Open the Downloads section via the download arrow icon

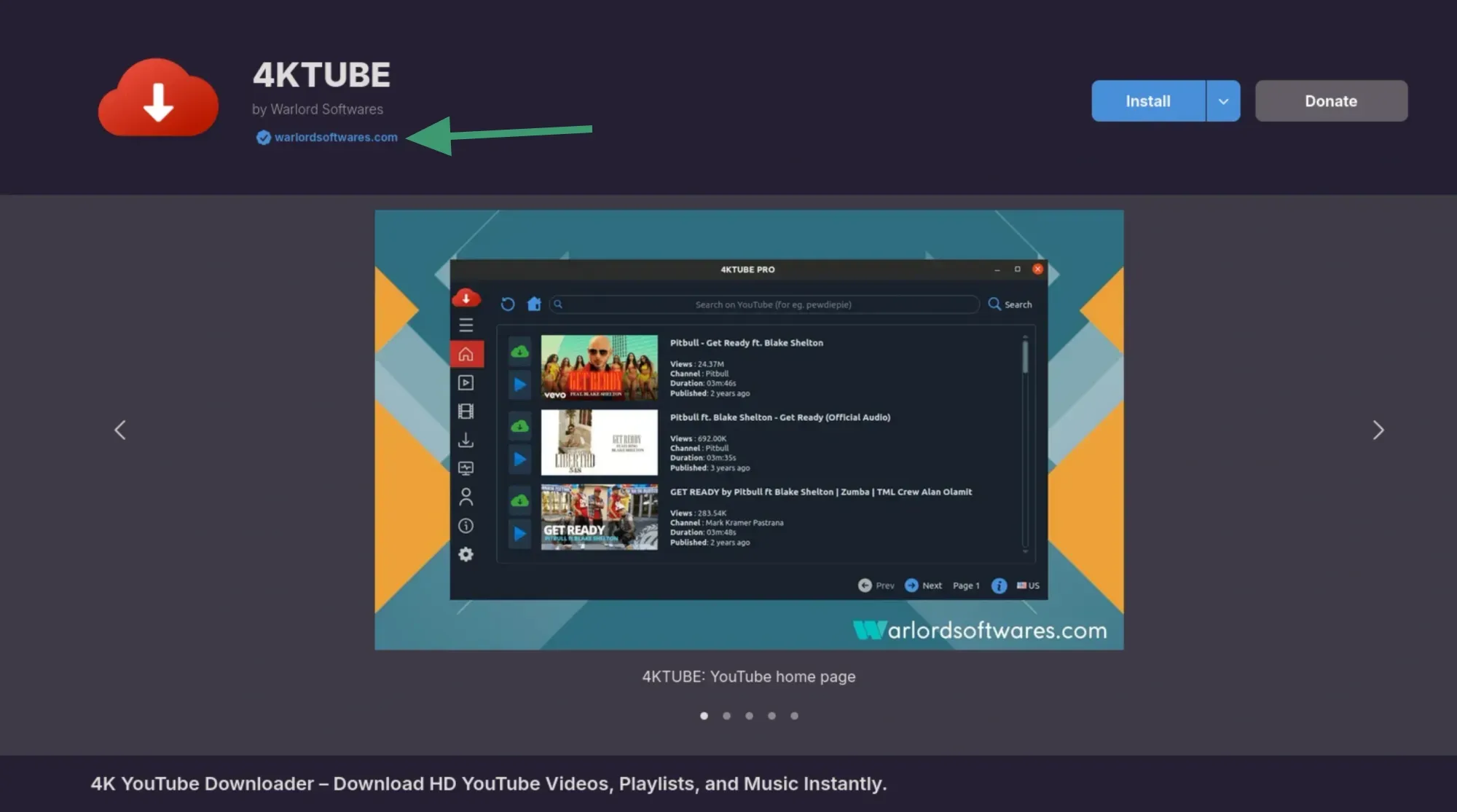pyautogui.click(x=466, y=439)
